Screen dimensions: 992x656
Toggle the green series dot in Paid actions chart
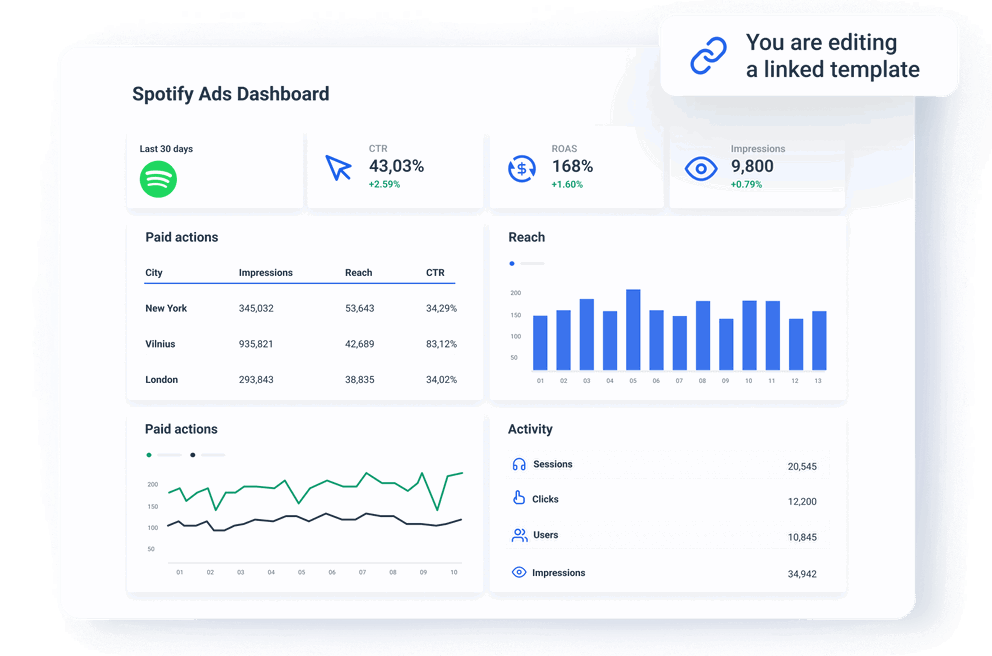tap(147, 454)
